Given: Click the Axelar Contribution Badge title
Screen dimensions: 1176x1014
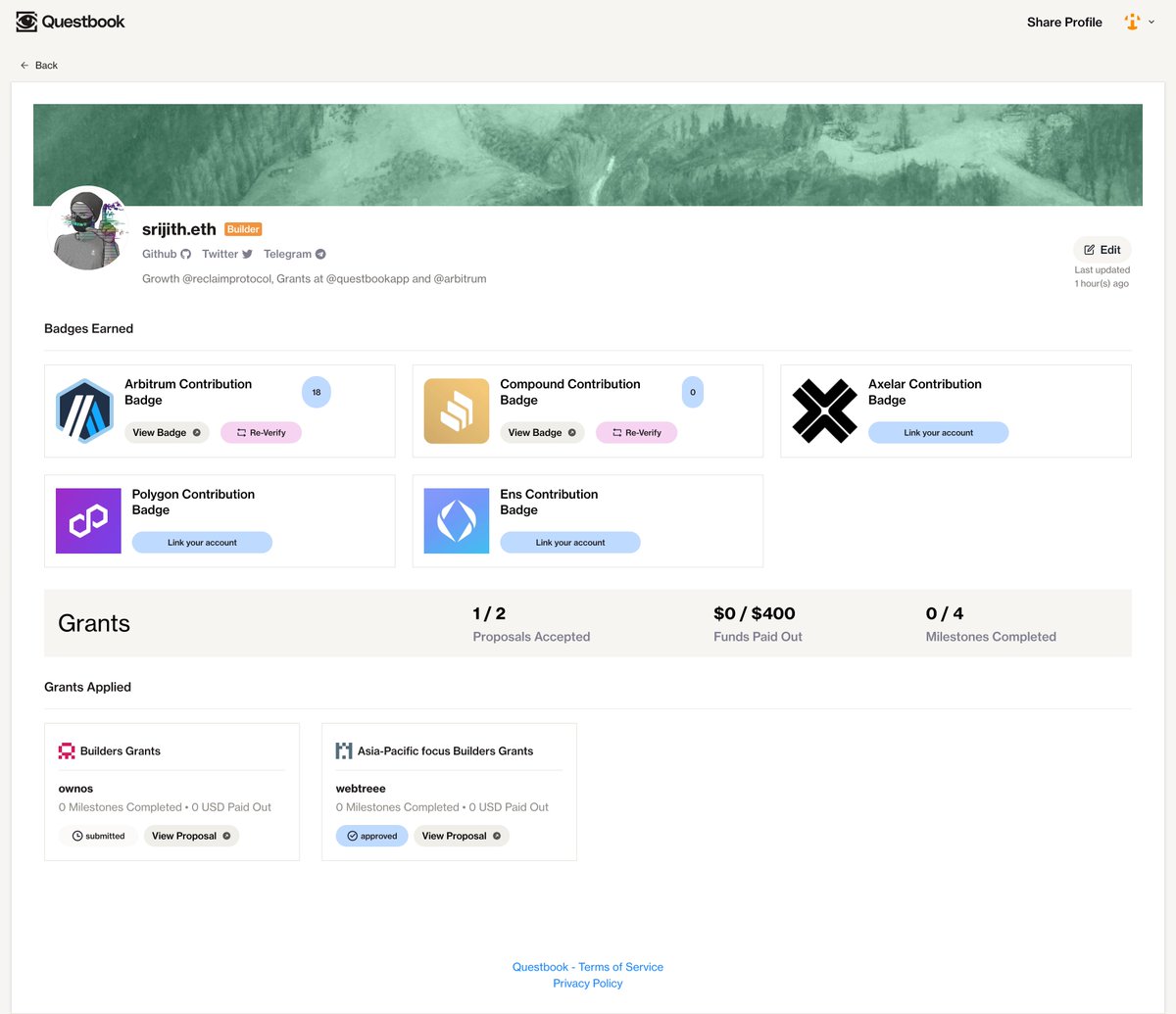Looking at the screenshot, I should click(925, 392).
